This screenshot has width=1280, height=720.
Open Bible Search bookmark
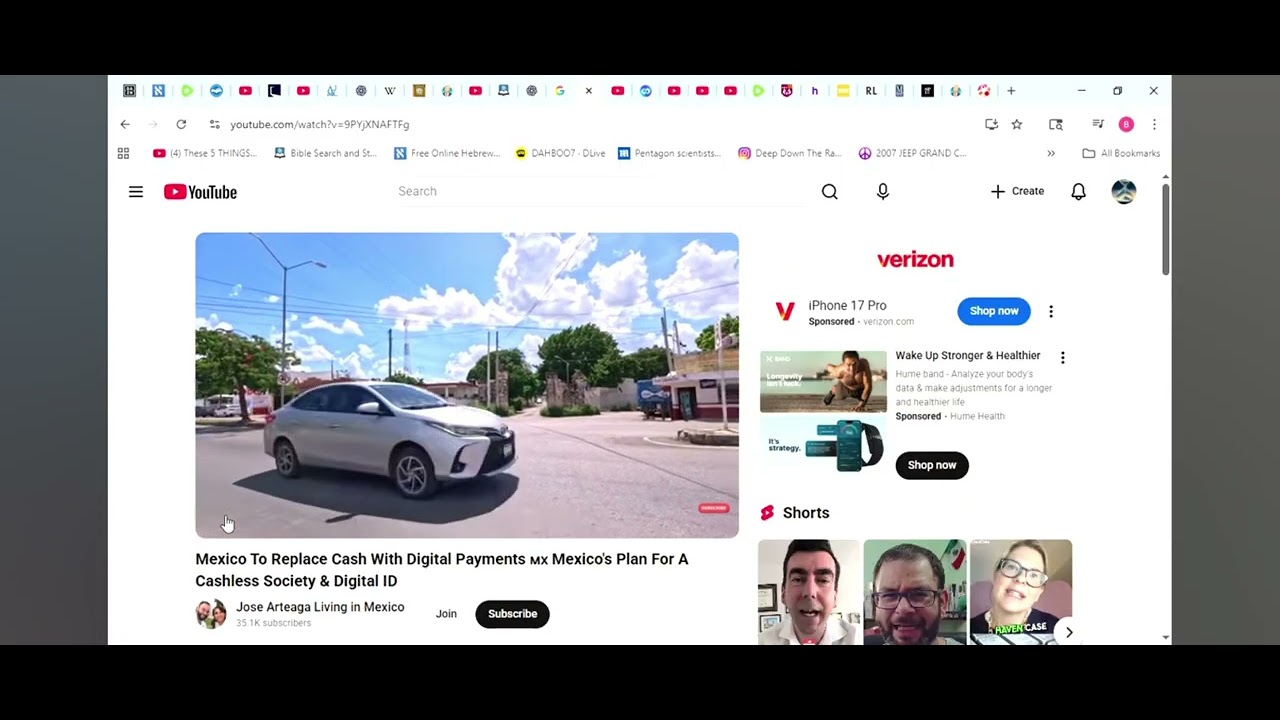(325, 153)
